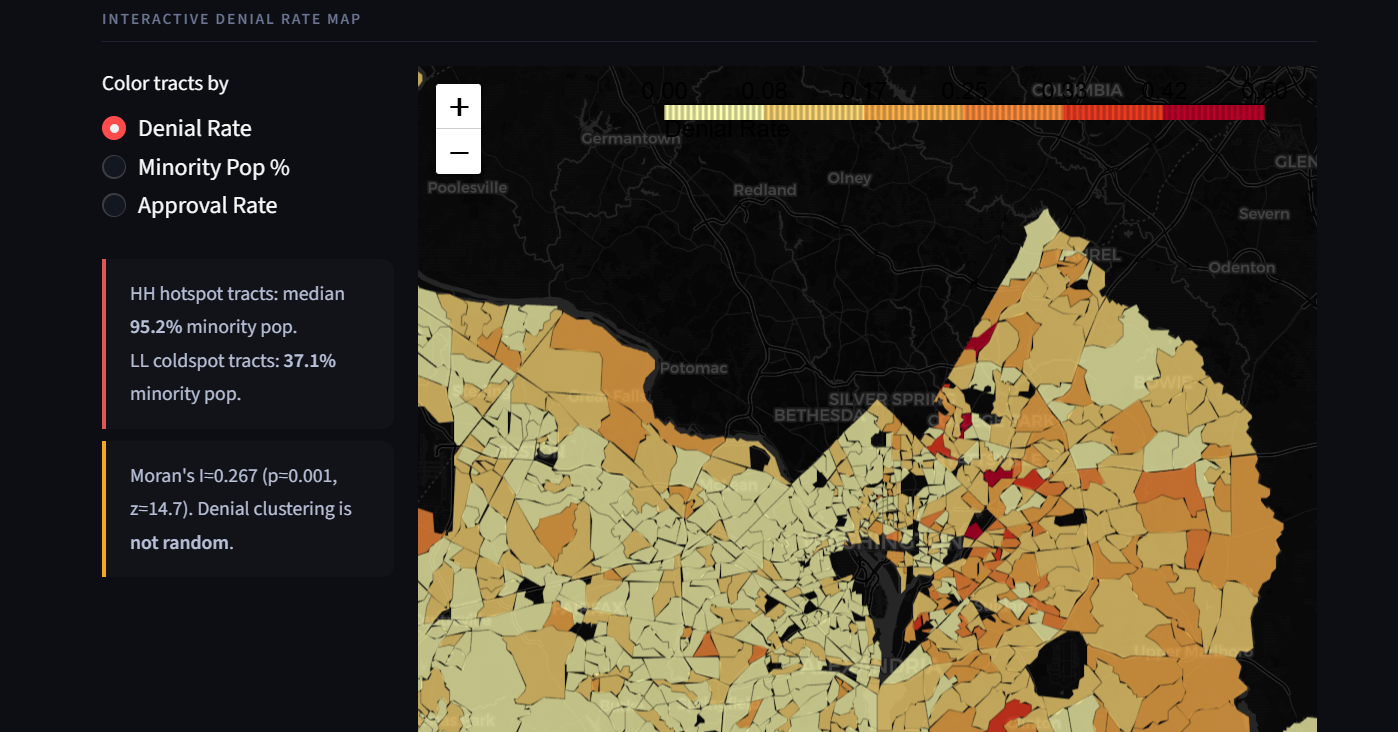This screenshot has height=732, width=1398.
Task: Click the 'Color tracts by' label
Action: tap(165, 83)
